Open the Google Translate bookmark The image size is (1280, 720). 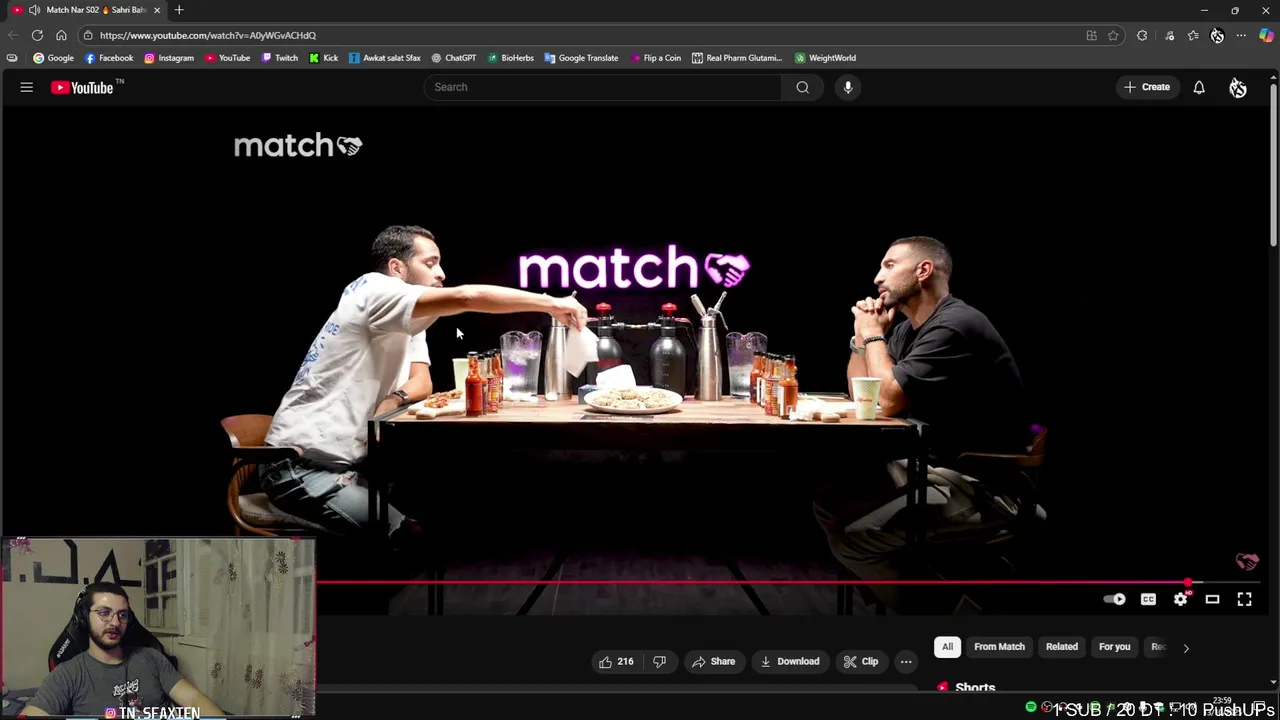[581, 58]
